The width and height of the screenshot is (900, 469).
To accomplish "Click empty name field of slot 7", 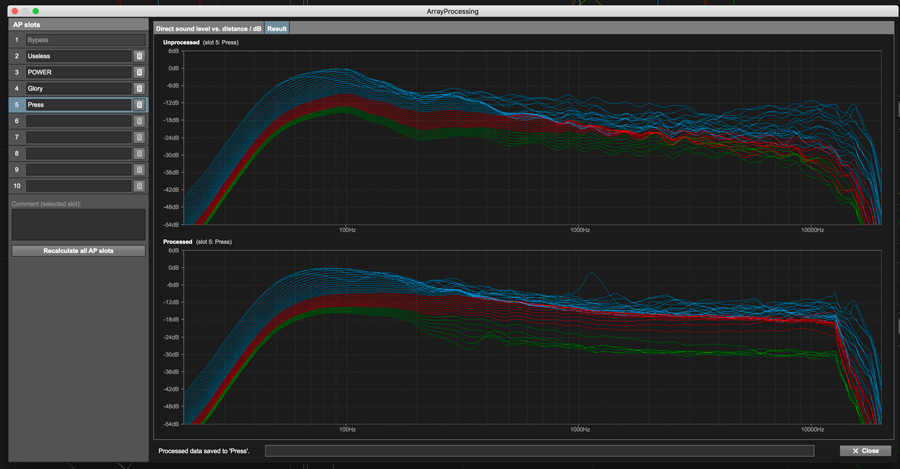I will [79, 137].
